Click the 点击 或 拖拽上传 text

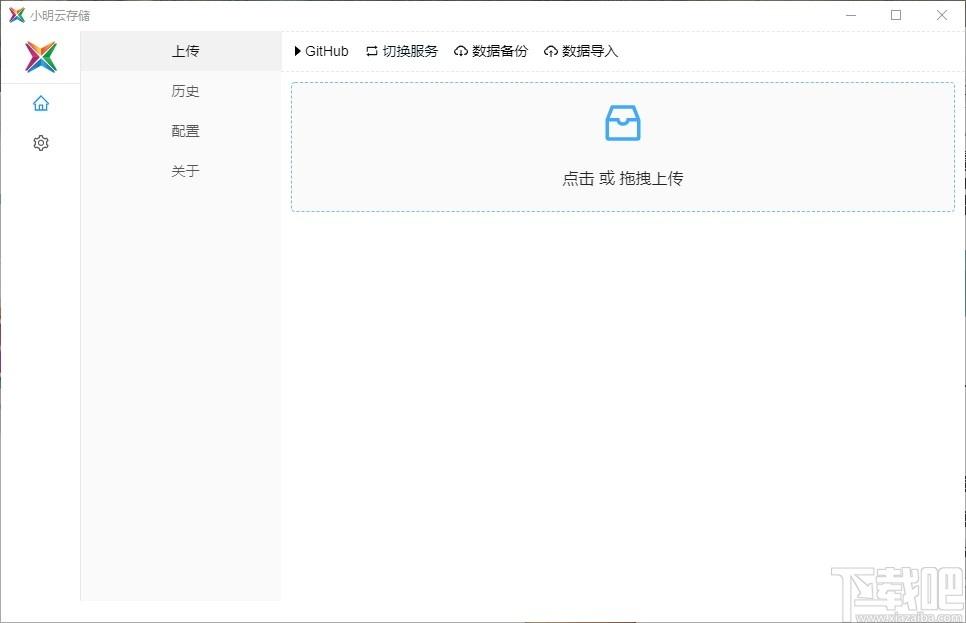click(623, 179)
